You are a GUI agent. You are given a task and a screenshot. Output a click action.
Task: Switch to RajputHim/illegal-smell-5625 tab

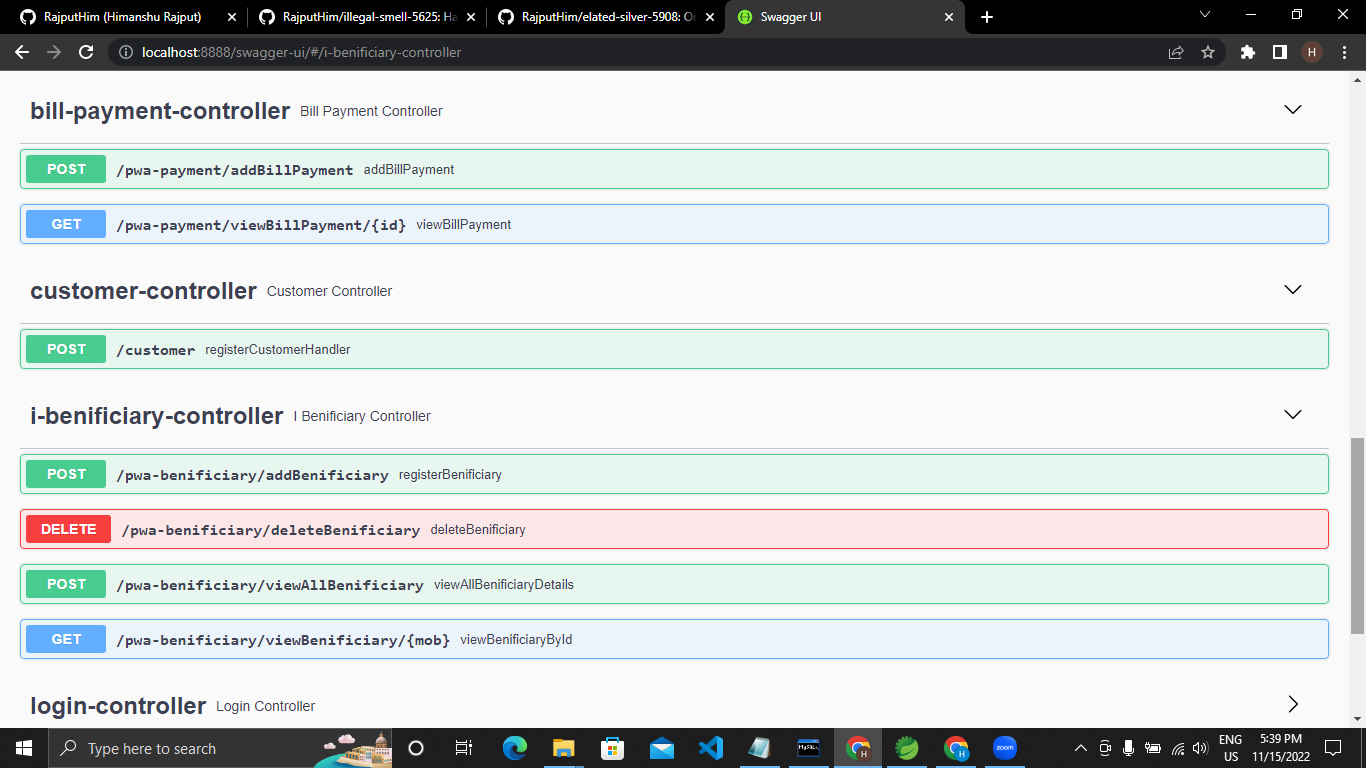[x=365, y=17]
